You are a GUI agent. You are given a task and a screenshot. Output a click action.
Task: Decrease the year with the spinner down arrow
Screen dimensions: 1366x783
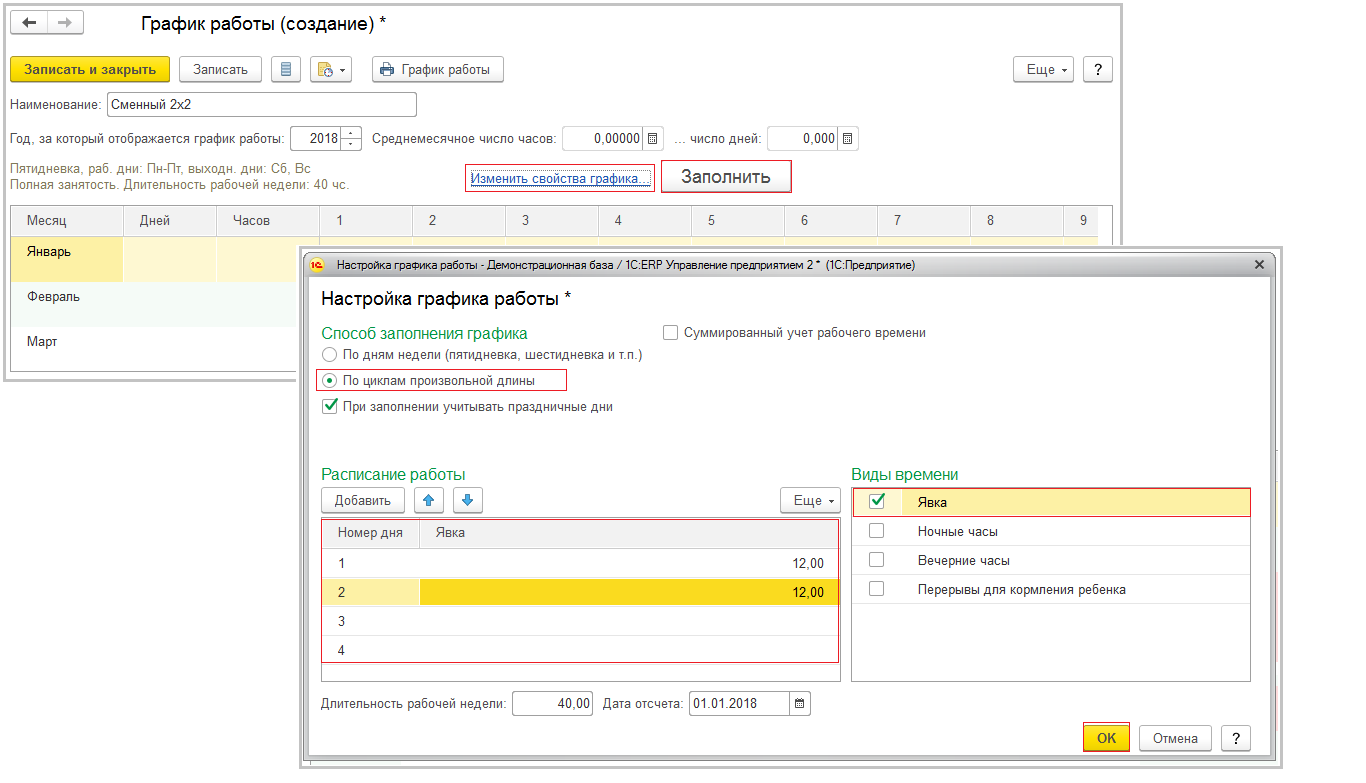point(351,144)
